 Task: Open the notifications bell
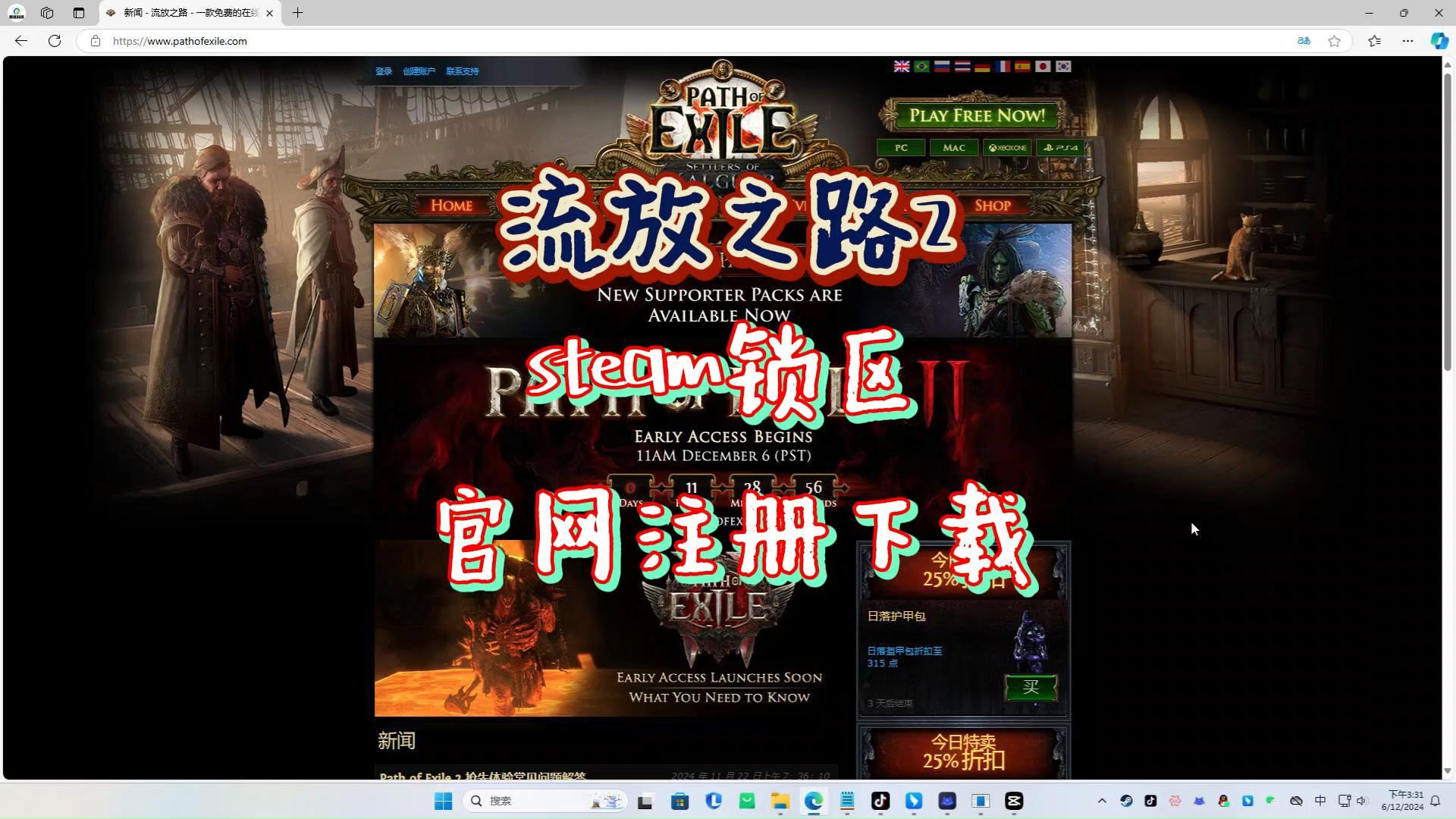click(x=1435, y=801)
